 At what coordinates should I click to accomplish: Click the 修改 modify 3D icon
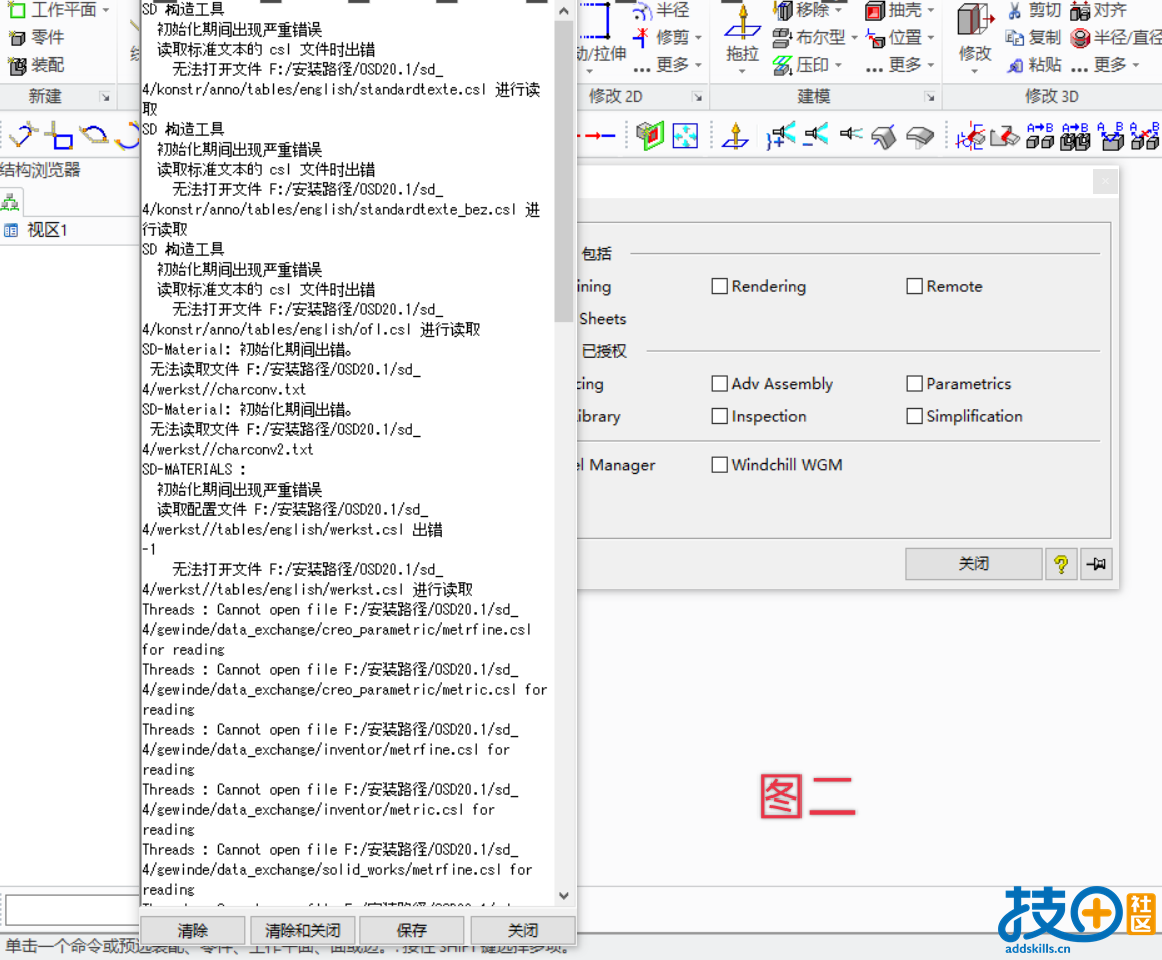point(975,21)
